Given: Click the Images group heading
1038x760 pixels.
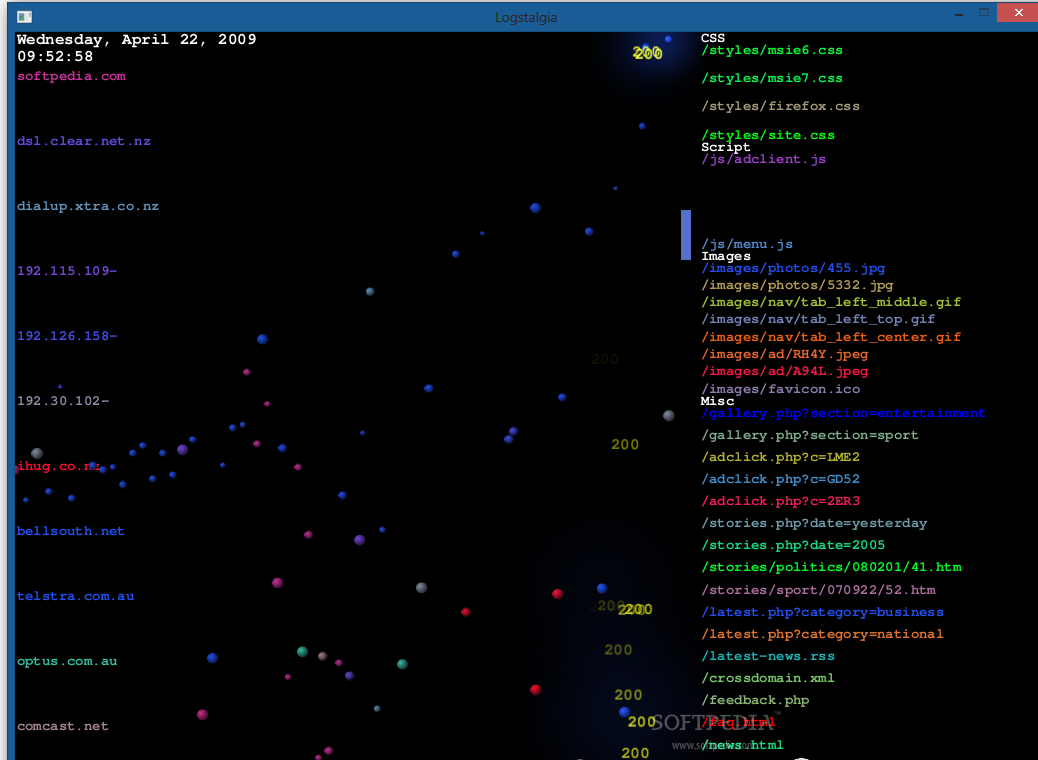Looking at the screenshot, I should click(725, 256).
